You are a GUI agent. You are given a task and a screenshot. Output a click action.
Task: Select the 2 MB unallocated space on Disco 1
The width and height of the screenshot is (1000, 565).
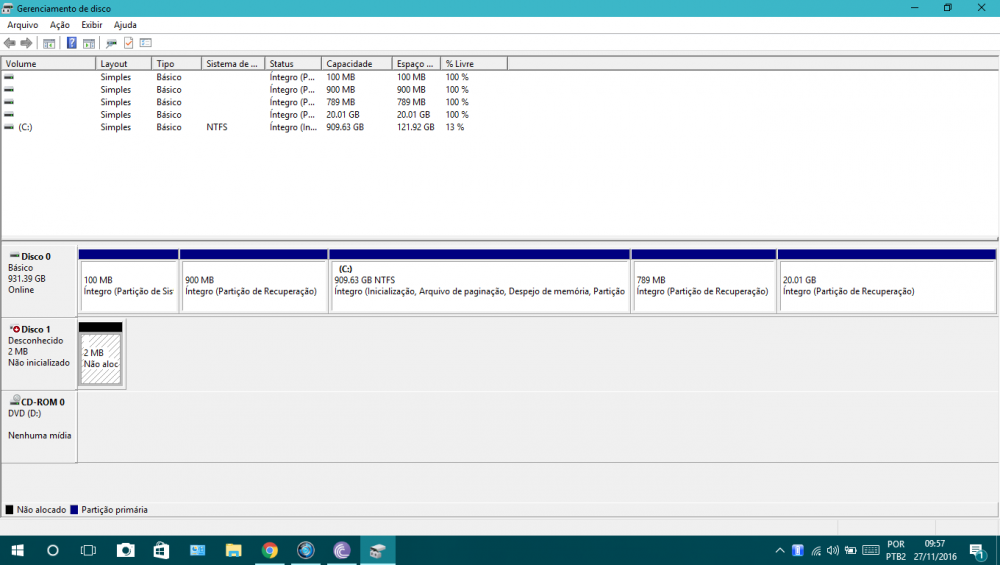101,358
